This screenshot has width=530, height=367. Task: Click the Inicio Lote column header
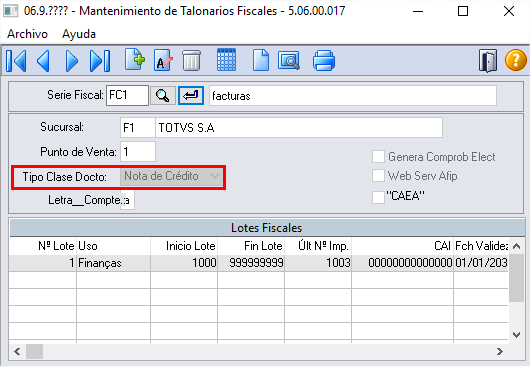[184, 246]
